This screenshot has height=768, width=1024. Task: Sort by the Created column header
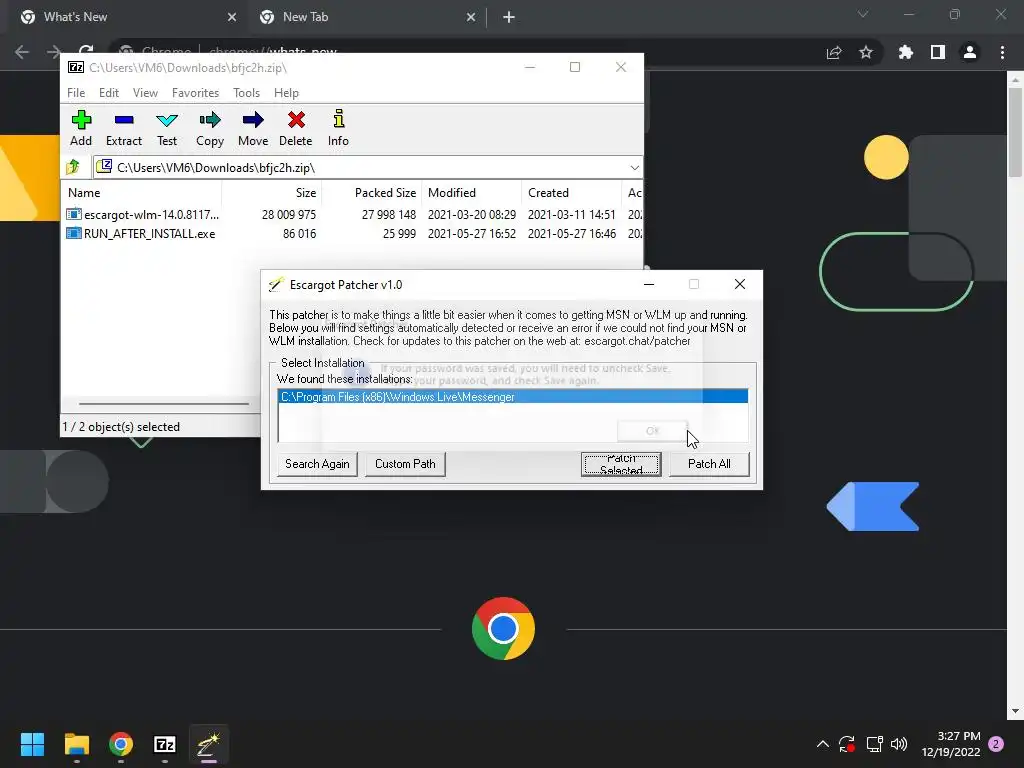(571, 193)
